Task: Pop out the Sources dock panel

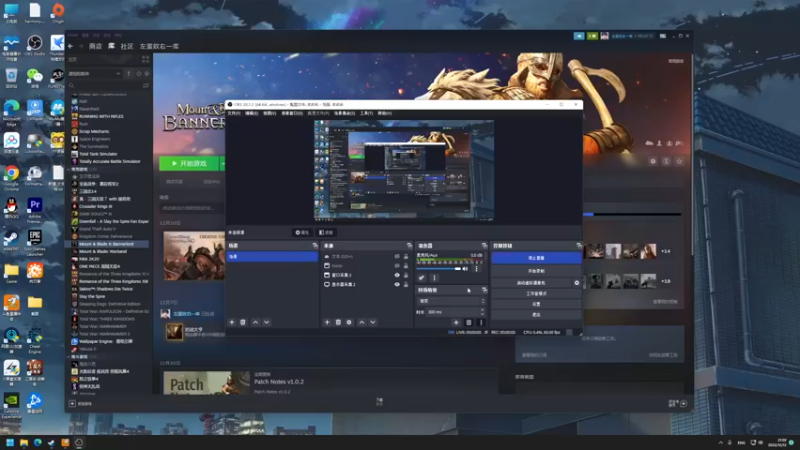Action: click(x=409, y=246)
